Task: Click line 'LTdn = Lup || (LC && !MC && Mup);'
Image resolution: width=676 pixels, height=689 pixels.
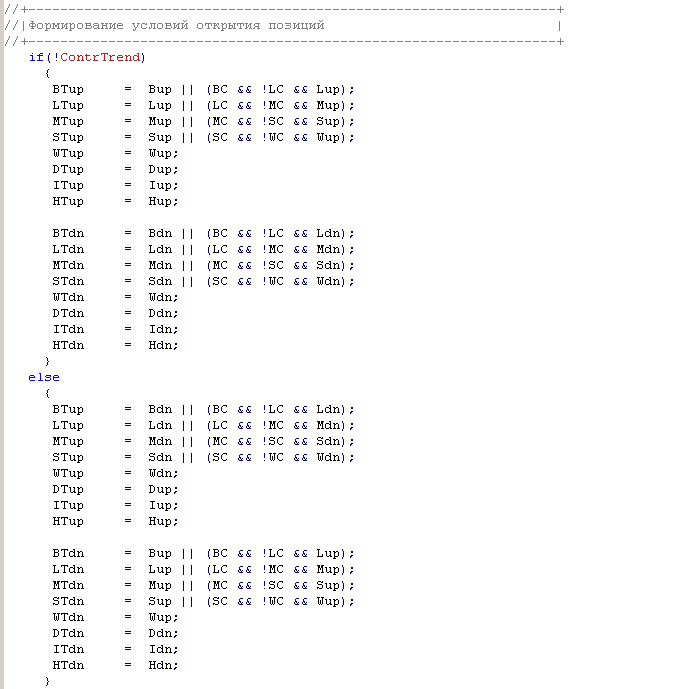Action: 203,569
